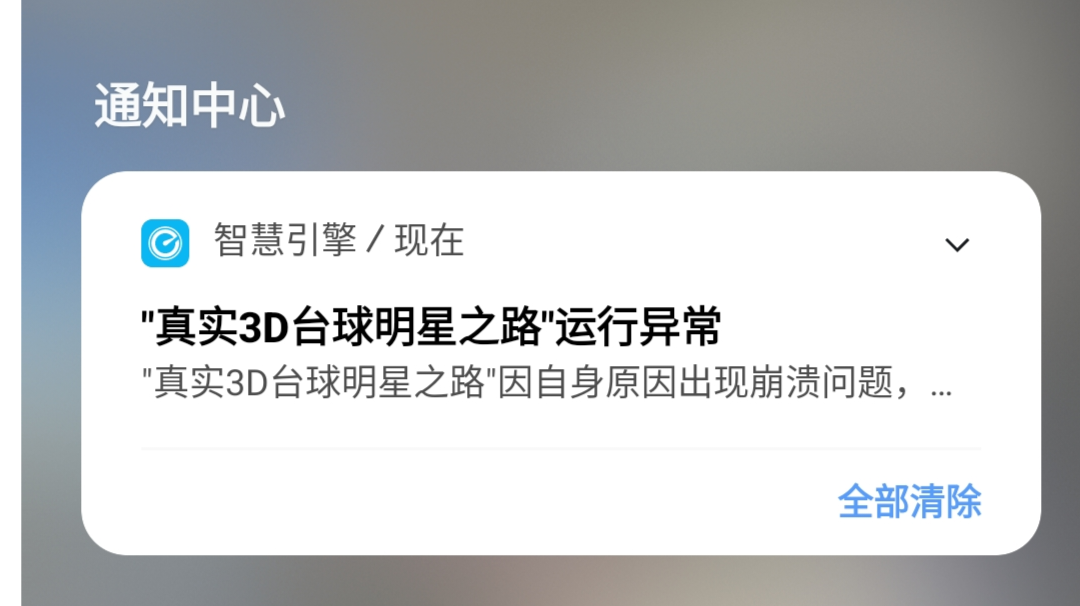Viewport: 1080px width, 606px height.
Task: Open the "真实3D台球明星之路"运行异常 notification title
Action: pos(431,326)
